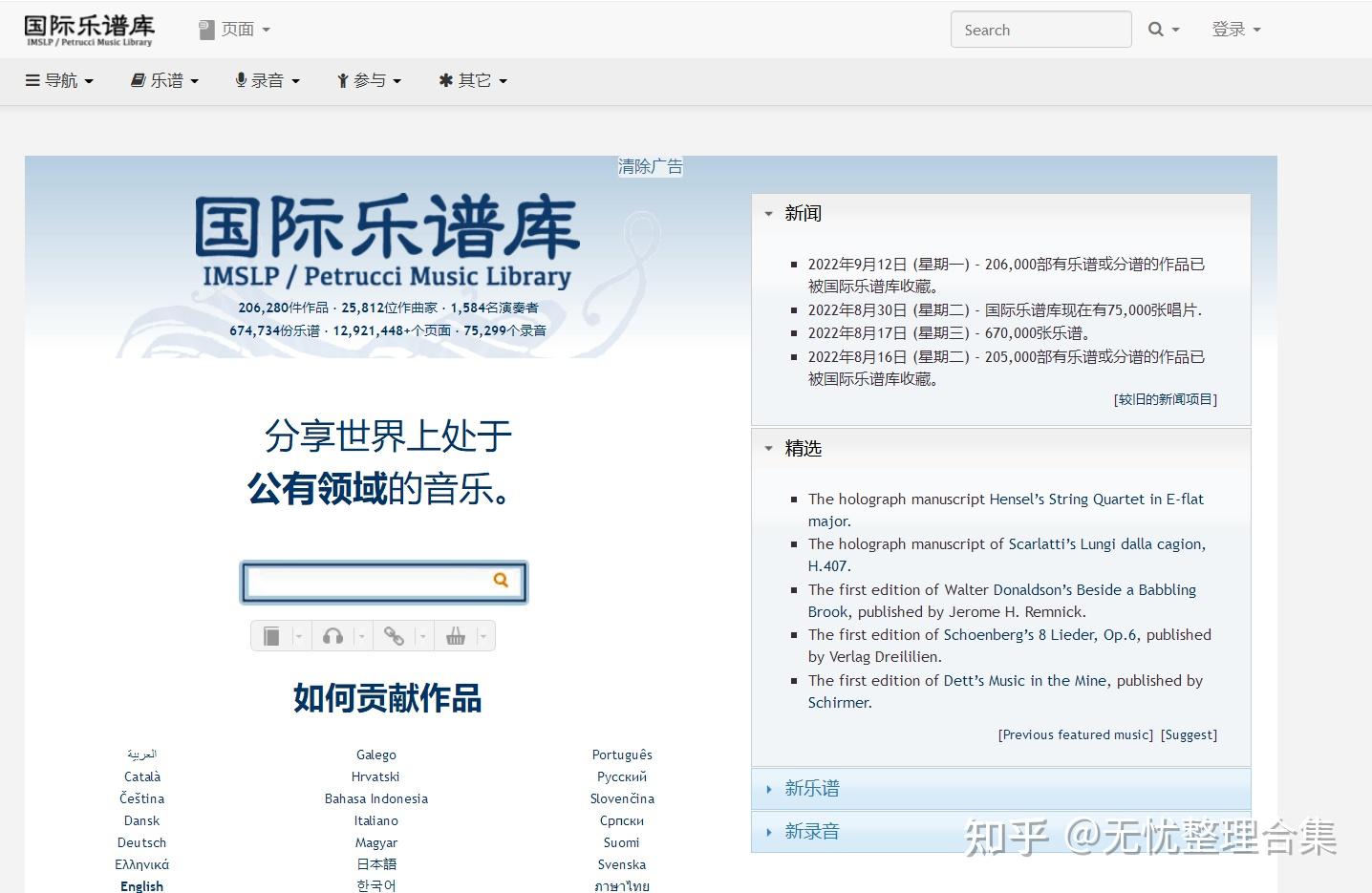Switch language to Português
This screenshot has width=1372, height=893.
pos(622,755)
